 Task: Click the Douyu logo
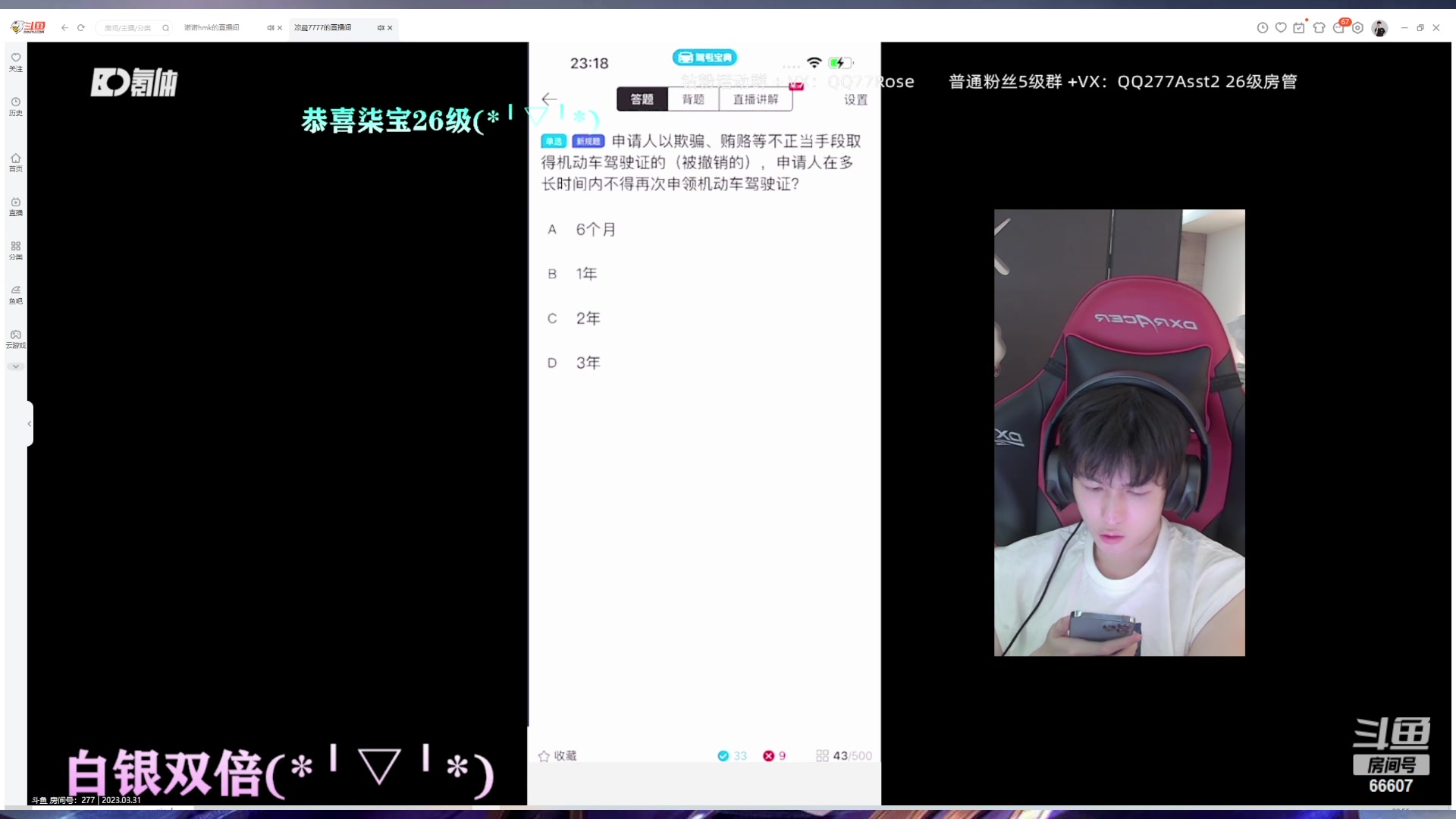coord(28,27)
